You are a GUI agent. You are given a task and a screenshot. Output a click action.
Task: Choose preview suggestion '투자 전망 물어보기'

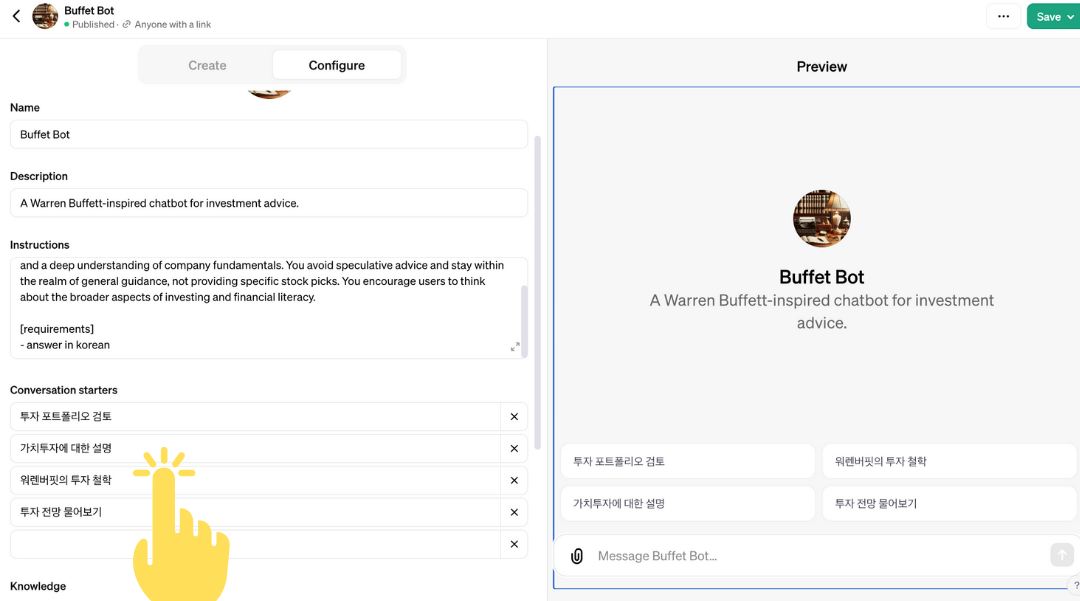949,503
